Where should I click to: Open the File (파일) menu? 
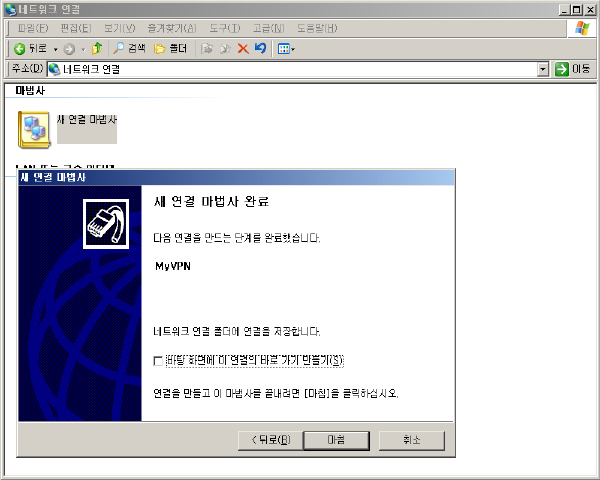[x=33, y=28]
